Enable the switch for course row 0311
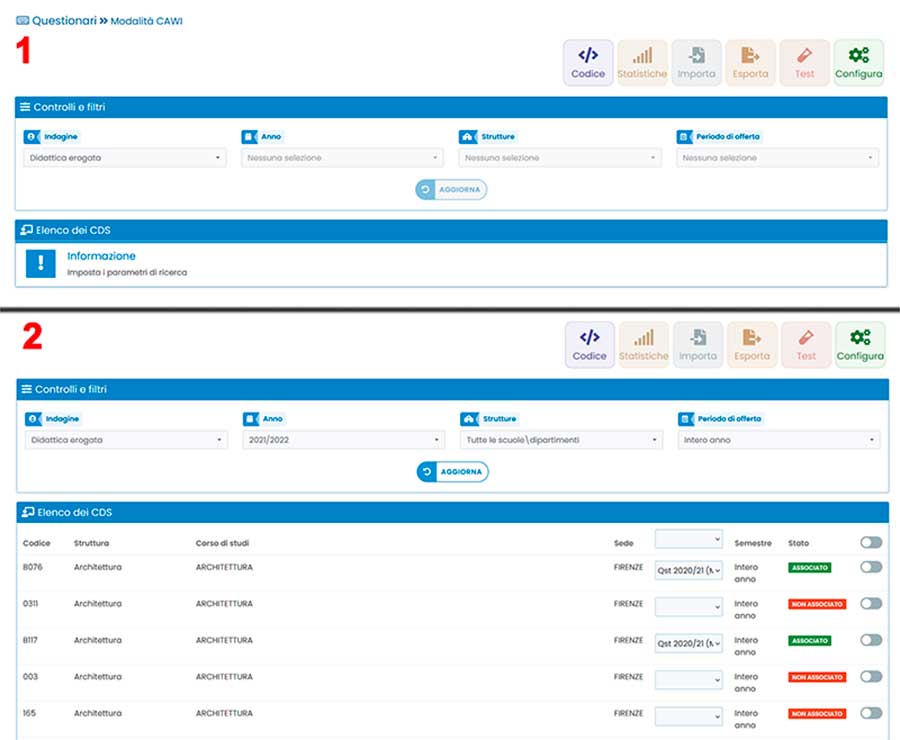Screen dimensions: 900x740 click(871, 604)
